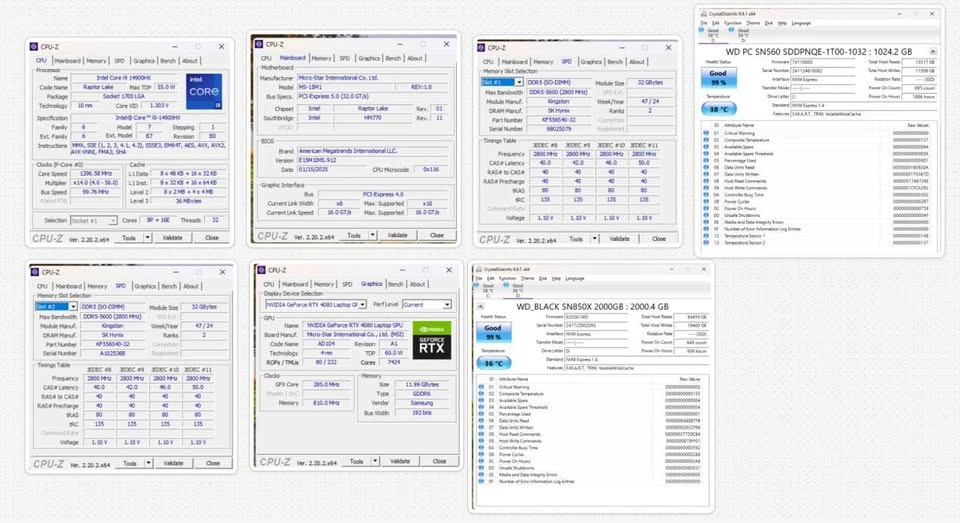Click Tools button in Slot #2 SPD window
The image size is (960, 523).
[130, 464]
